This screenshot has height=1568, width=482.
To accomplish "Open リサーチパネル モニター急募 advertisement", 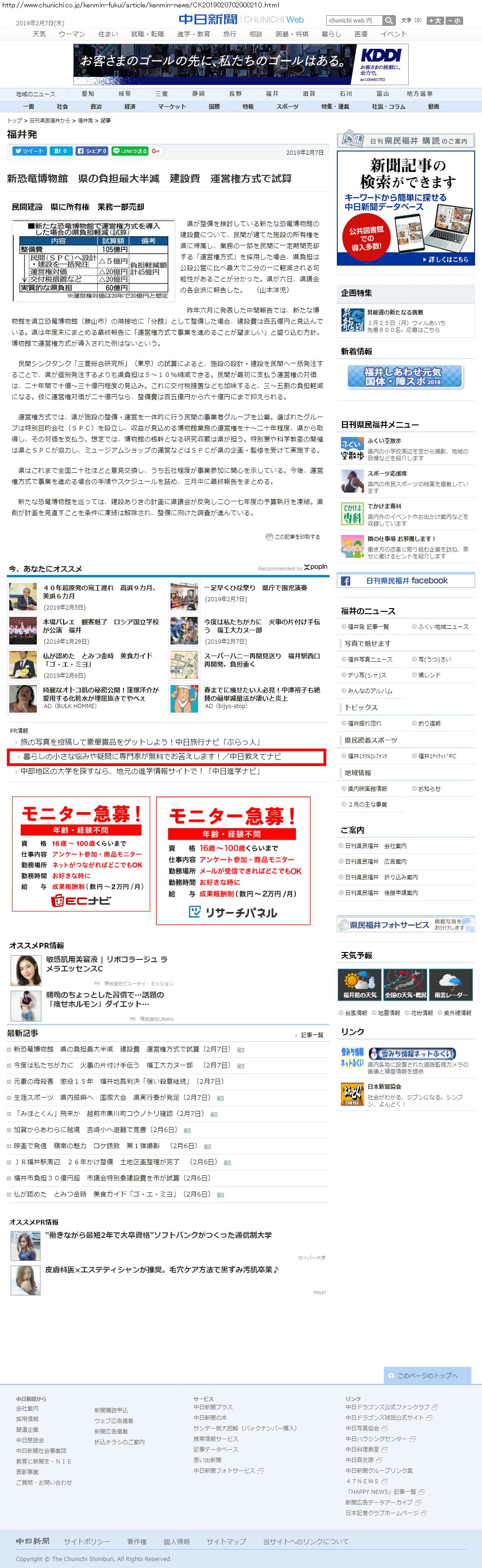I will pyautogui.click(x=233, y=860).
